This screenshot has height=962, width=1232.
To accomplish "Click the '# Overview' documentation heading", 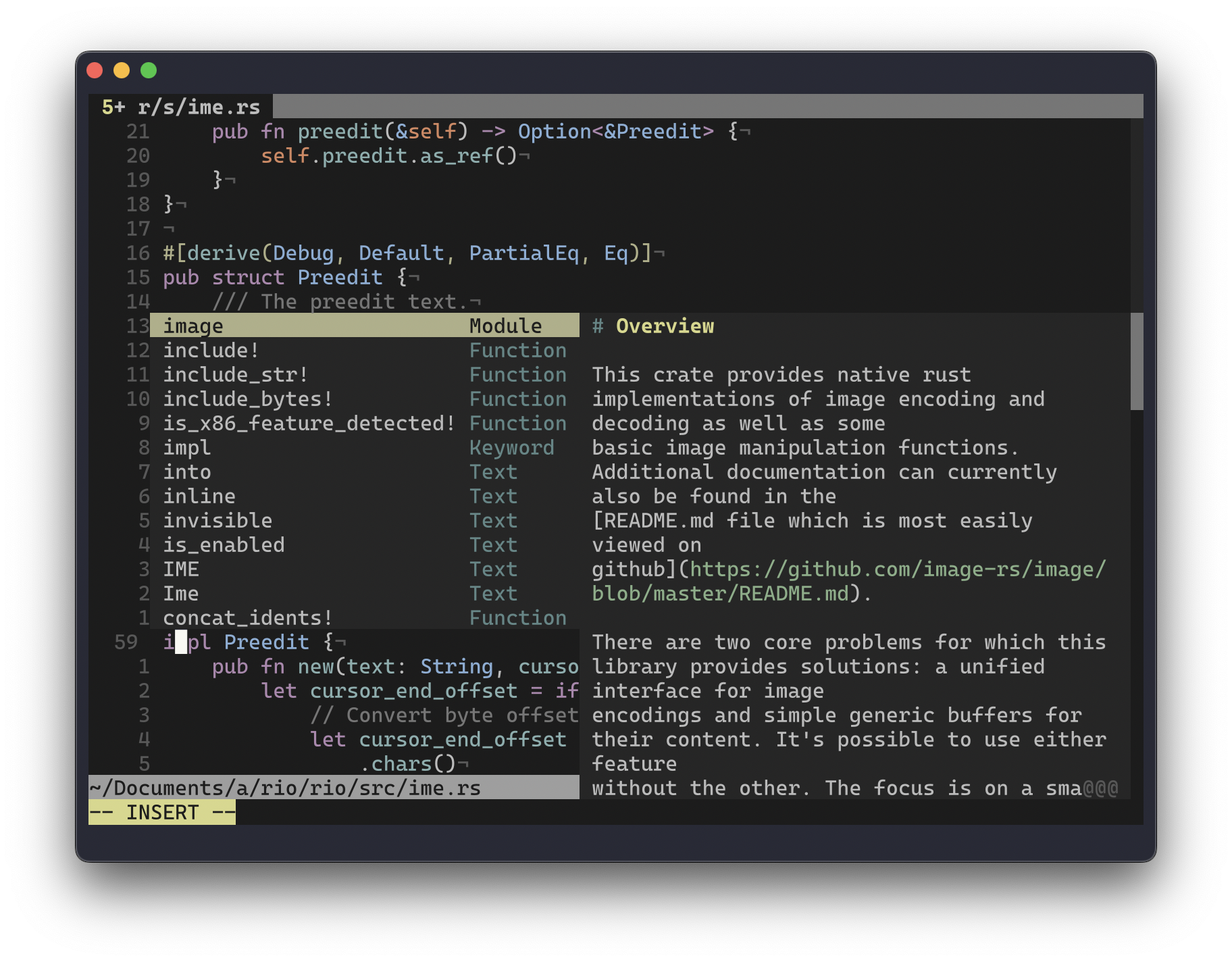I will coord(653,326).
